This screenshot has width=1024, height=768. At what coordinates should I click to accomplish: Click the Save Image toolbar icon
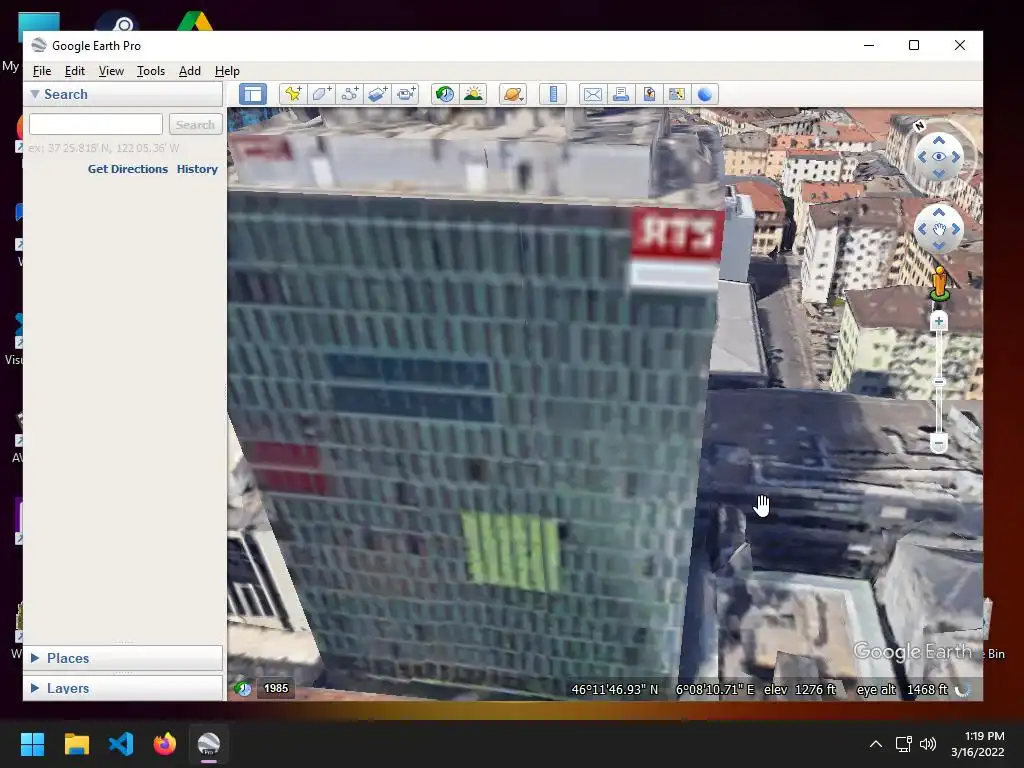648,94
